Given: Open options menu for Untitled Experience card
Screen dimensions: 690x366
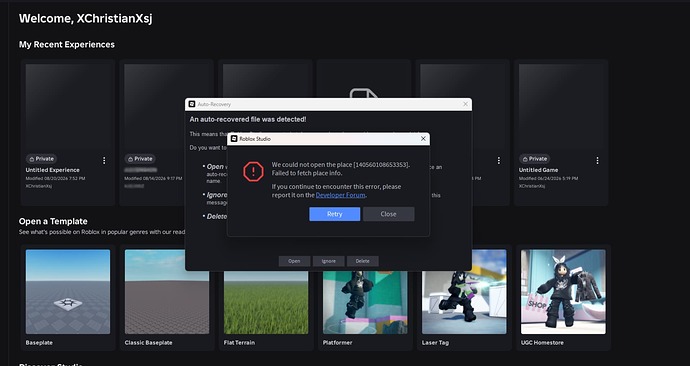Looking at the screenshot, I should click(x=104, y=161).
